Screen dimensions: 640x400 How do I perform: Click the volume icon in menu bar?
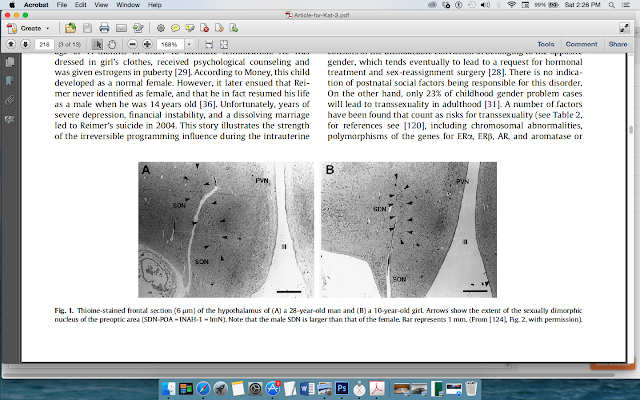(485, 5)
